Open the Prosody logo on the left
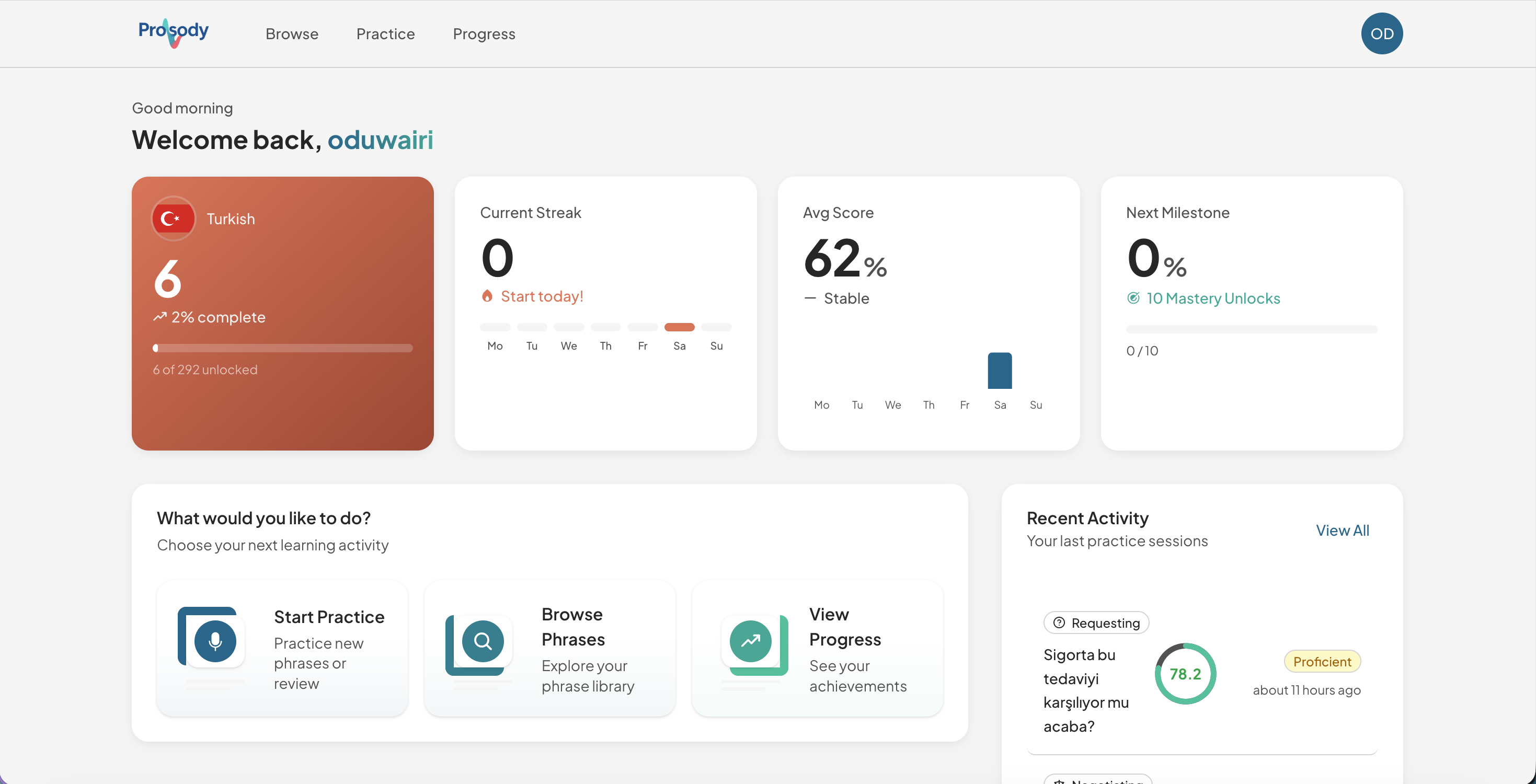The height and width of the screenshot is (784, 1536). pos(173,33)
